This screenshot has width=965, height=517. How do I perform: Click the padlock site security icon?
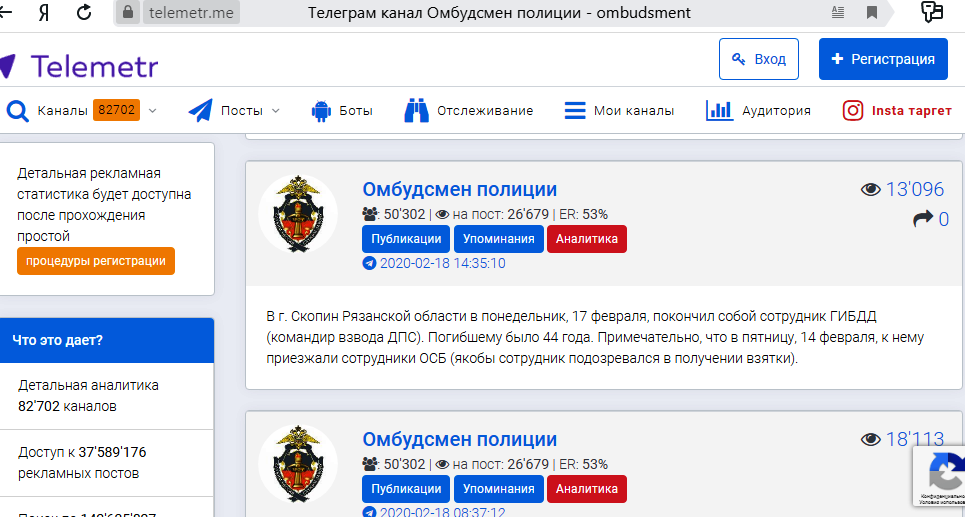[128, 12]
